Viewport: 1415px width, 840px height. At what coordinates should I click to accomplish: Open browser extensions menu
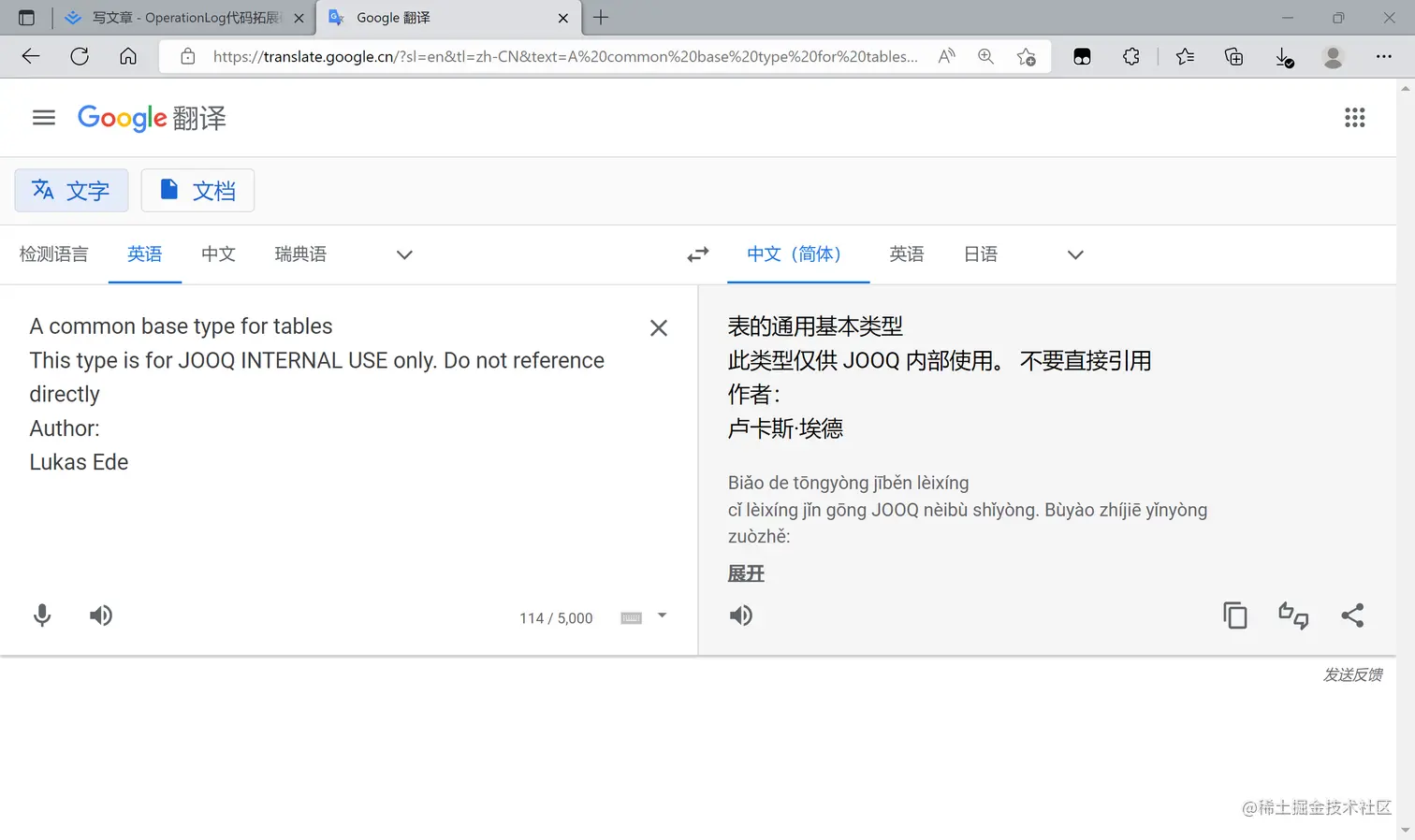coord(1131,56)
